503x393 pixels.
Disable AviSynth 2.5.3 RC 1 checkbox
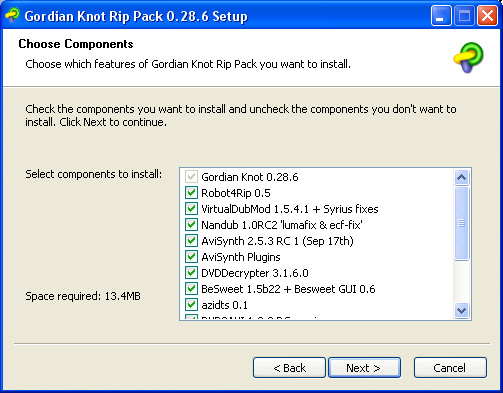(191, 240)
